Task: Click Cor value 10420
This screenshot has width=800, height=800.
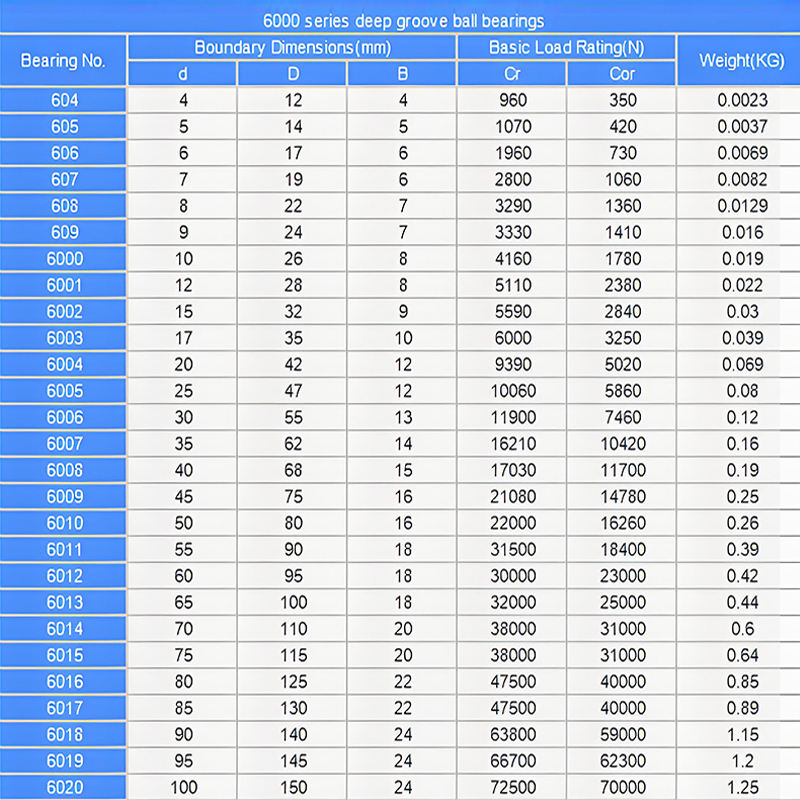Action: pos(622,444)
